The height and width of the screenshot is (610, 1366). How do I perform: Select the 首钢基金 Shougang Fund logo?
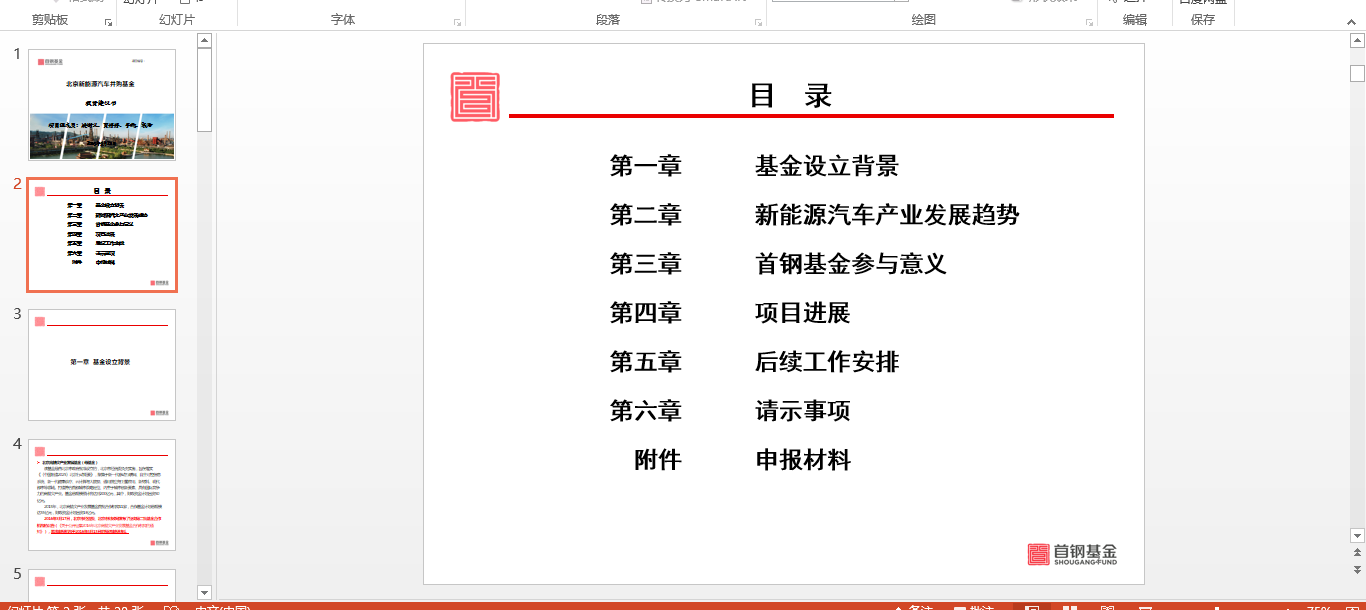pyautogui.click(x=1072, y=554)
